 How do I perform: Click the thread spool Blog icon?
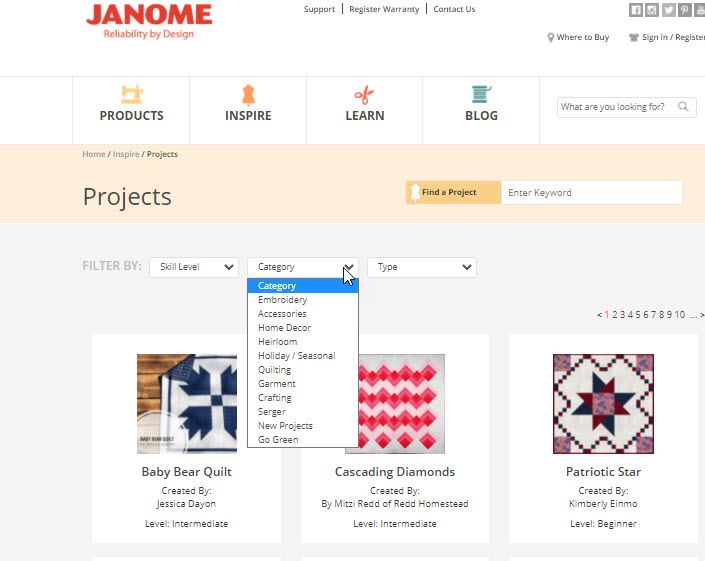pos(481,94)
